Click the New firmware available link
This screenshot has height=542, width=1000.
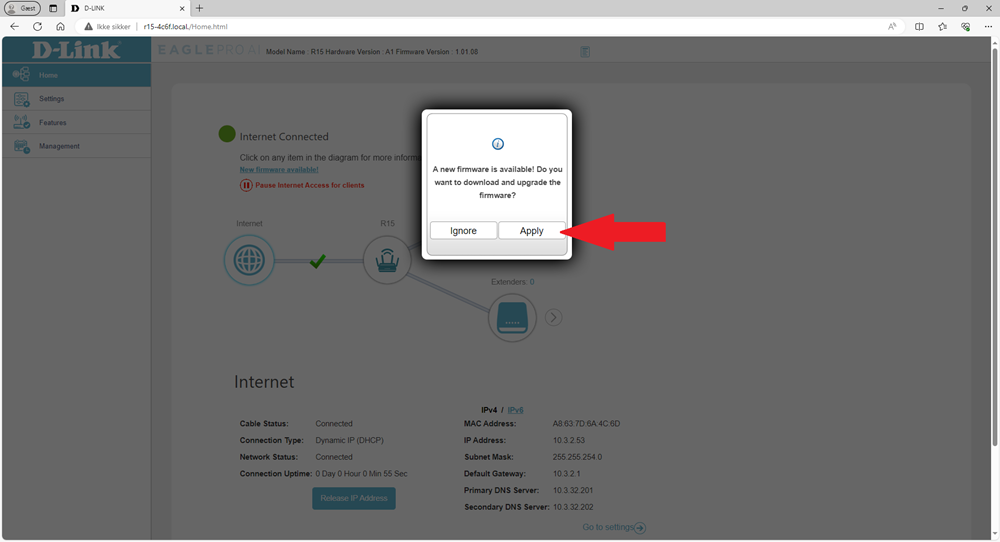[279, 170]
